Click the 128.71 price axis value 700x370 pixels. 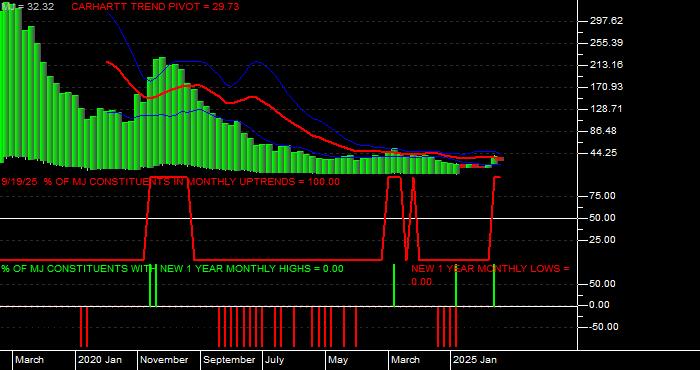[606, 109]
